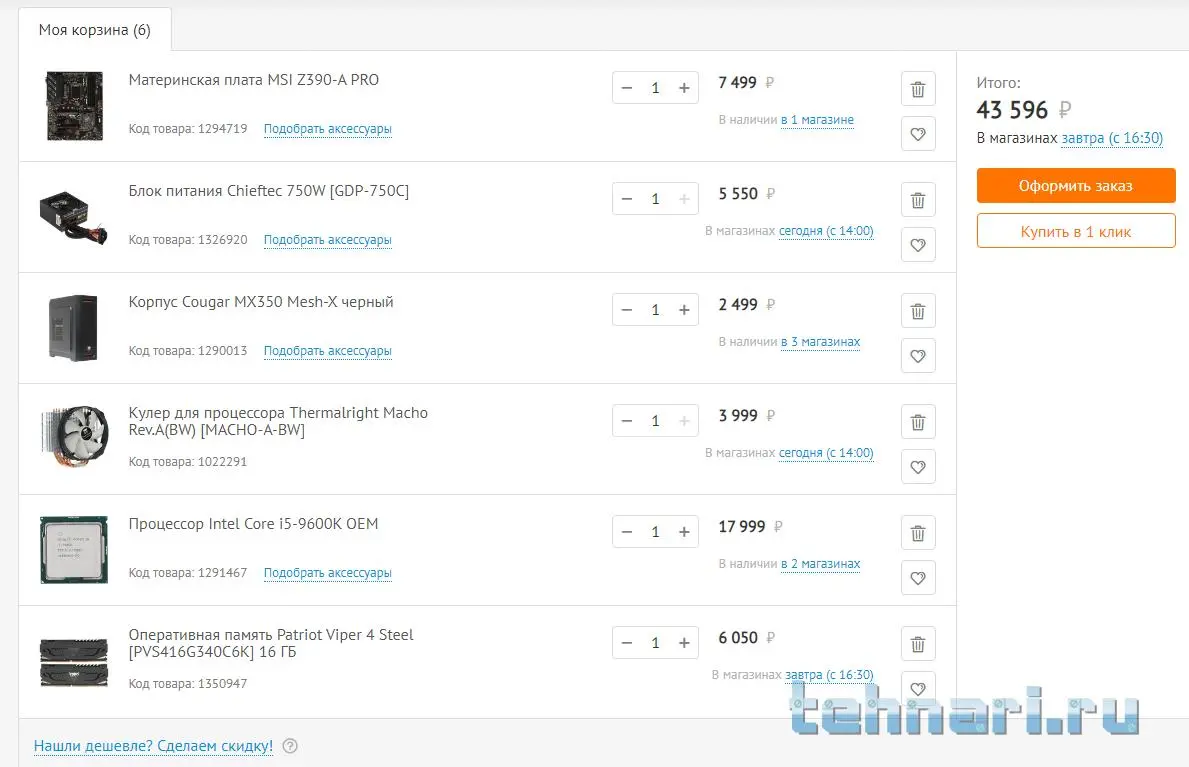Select the price 17 999
The width and height of the screenshot is (1189, 767).
pyautogui.click(x=742, y=527)
